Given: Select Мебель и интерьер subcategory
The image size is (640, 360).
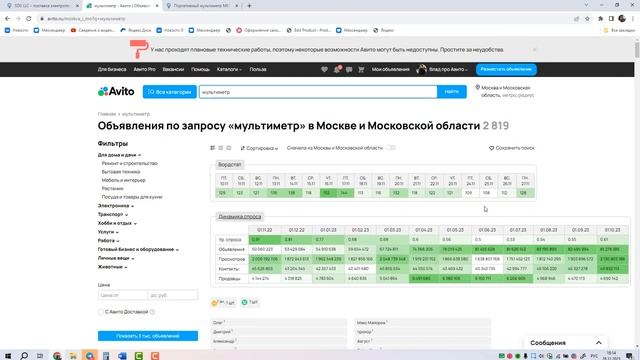Looking at the screenshot, I should 124,180.
